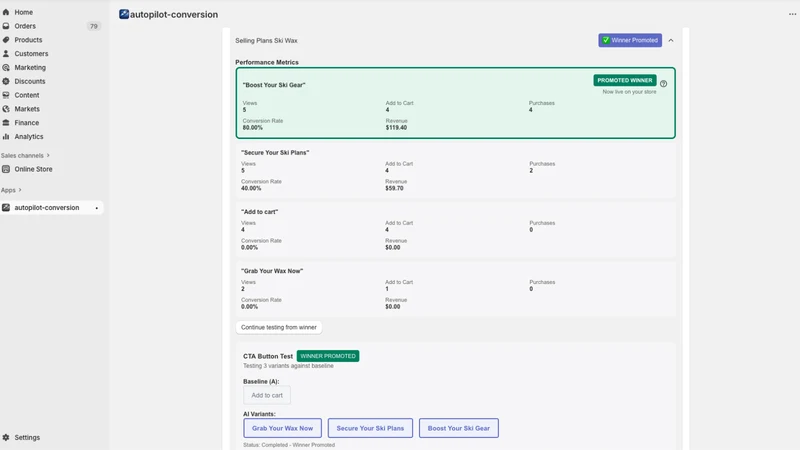
Task: Expand the Sales channels section
Action: coord(25,156)
